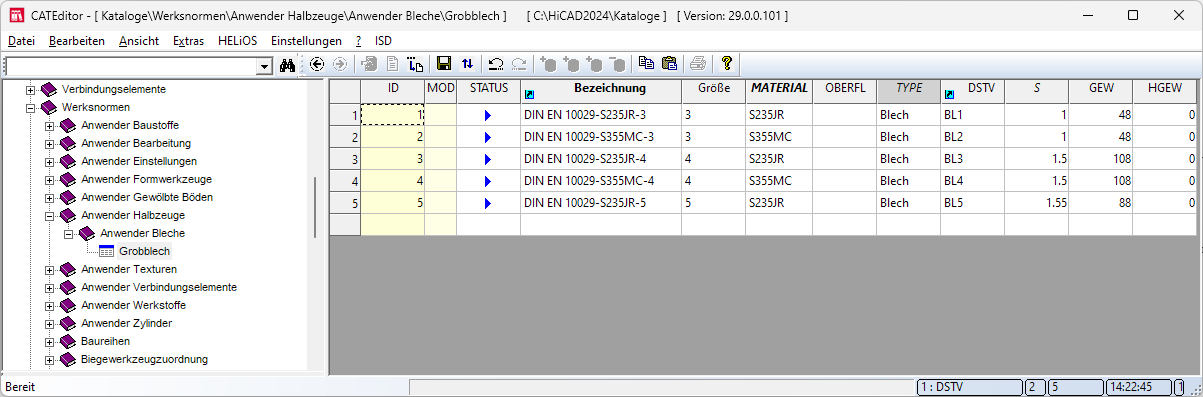Click the blue status arrow in row 2
This screenshot has width=1203, height=397.
coord(488,137)
